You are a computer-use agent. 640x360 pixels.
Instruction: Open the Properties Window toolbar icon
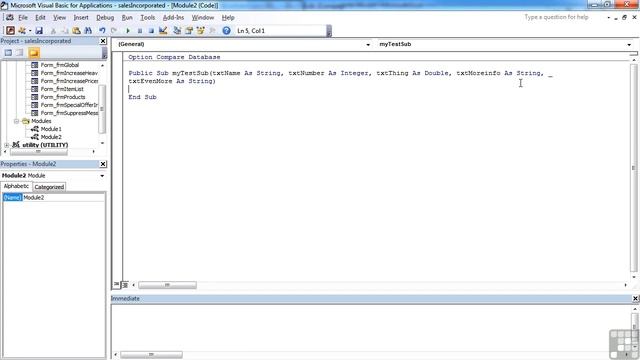pyautogui.click(x=189, y=31)
